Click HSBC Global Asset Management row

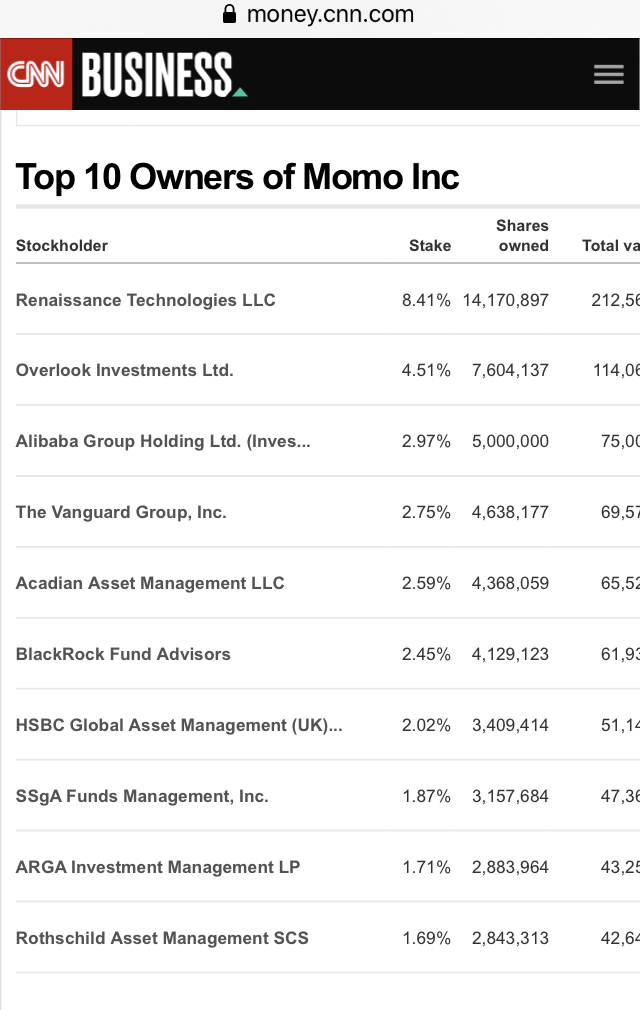179,725
